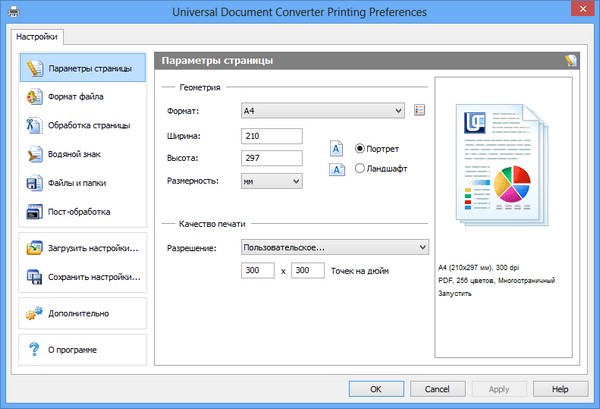Viewport: 600px width, 409px height.
Task: Open Дополнительно advanced settings
Action: point(33,313)
